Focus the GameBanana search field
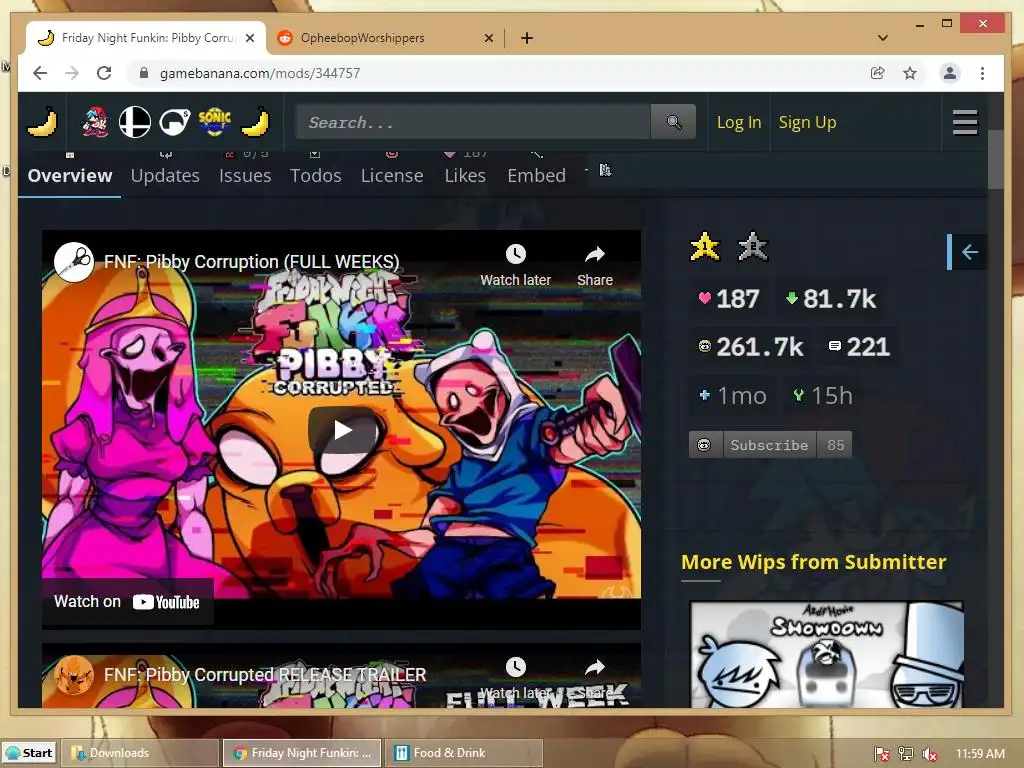Image resolution: width=1024 pixels, height=768 pixels. [473, 122]
